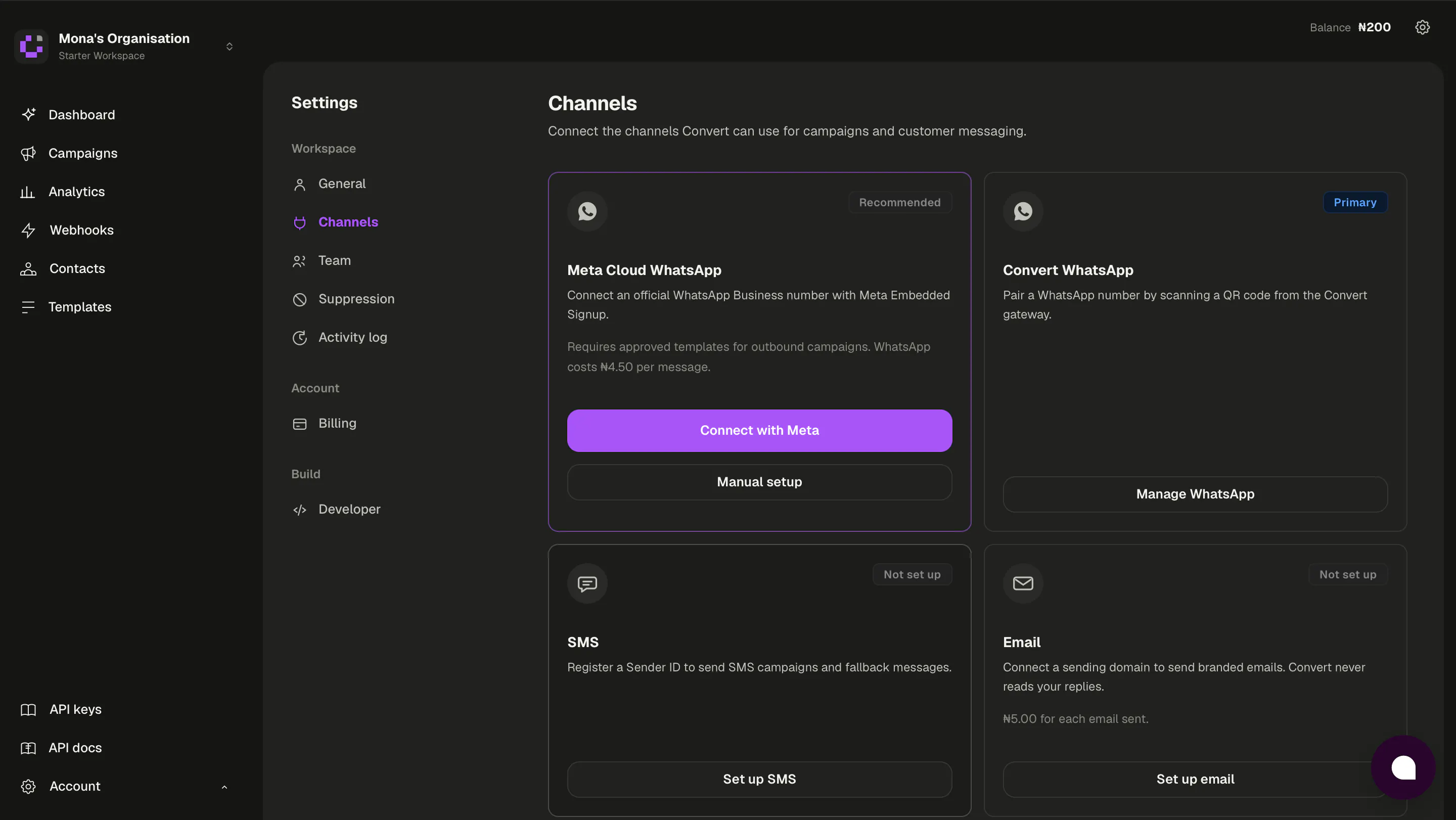
Task: Click the Not set up badge on Email card
Action: coord(1348,574)
